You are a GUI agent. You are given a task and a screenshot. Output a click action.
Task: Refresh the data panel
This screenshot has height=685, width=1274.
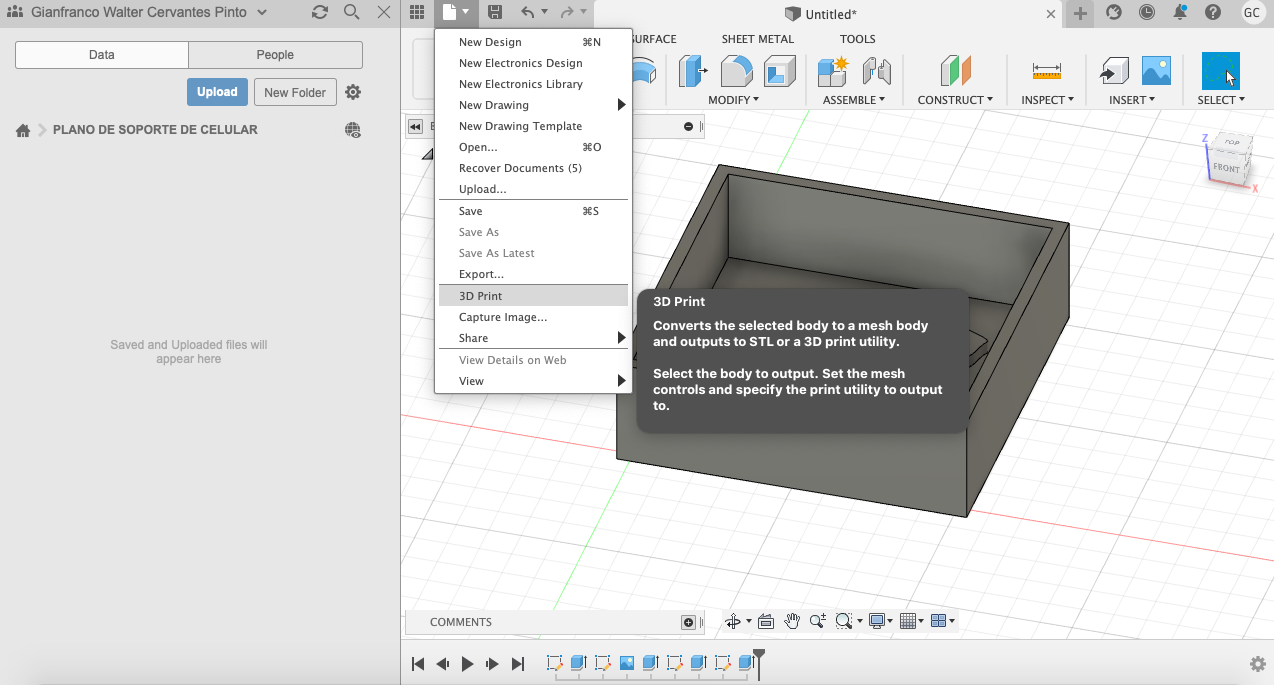coord(320,13)
